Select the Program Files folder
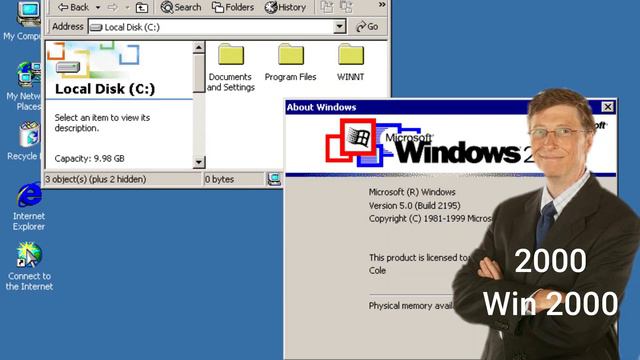640x360 pixels. [x=291, y=62]
